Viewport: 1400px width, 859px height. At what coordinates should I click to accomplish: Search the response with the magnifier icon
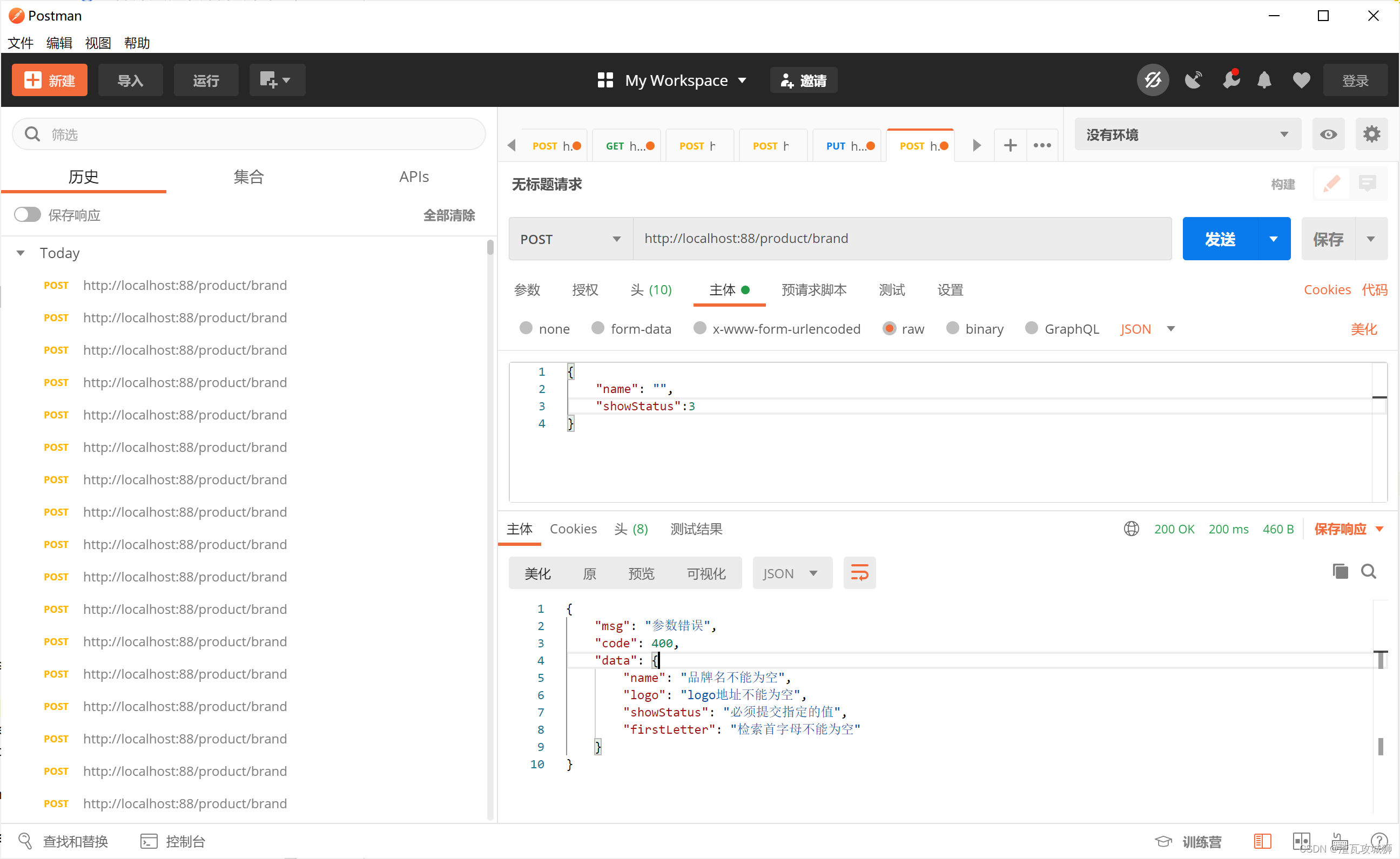click(x=1368, y=571)
